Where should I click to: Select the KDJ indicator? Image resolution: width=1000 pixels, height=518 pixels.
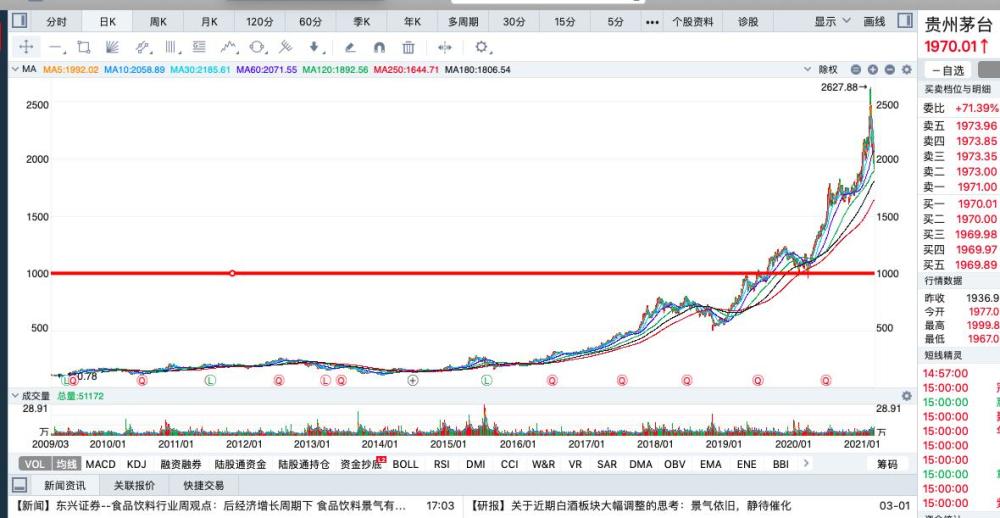click(x=136, y=464)
